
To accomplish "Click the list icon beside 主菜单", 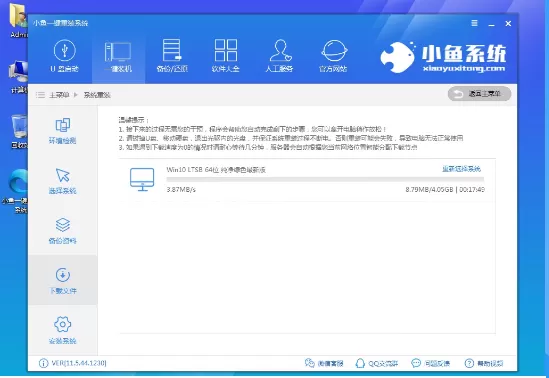I will pyautogui.click(x=40, y=95).
